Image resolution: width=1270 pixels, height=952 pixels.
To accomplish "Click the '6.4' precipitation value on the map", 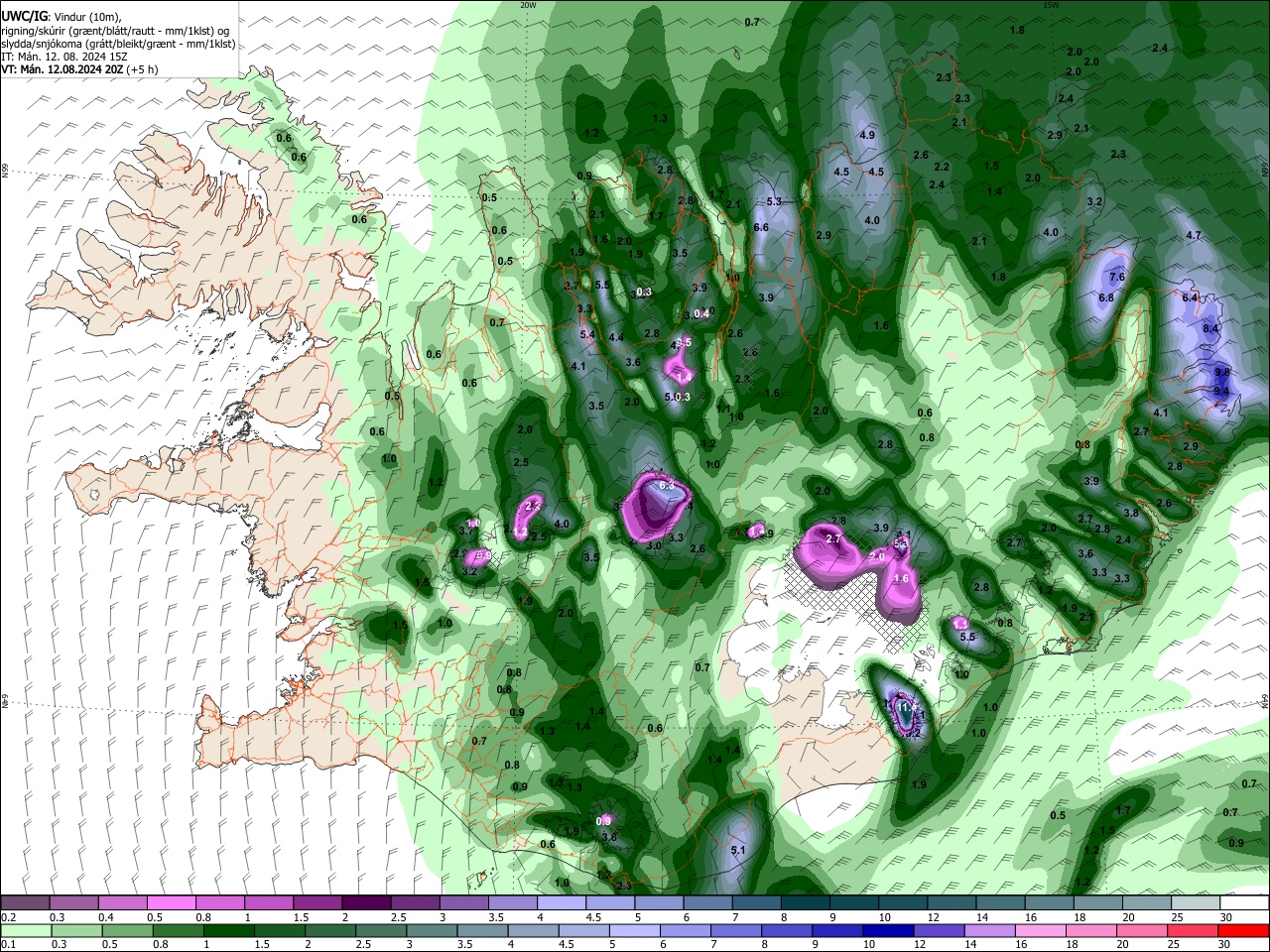I will (x=1191, y=297).
